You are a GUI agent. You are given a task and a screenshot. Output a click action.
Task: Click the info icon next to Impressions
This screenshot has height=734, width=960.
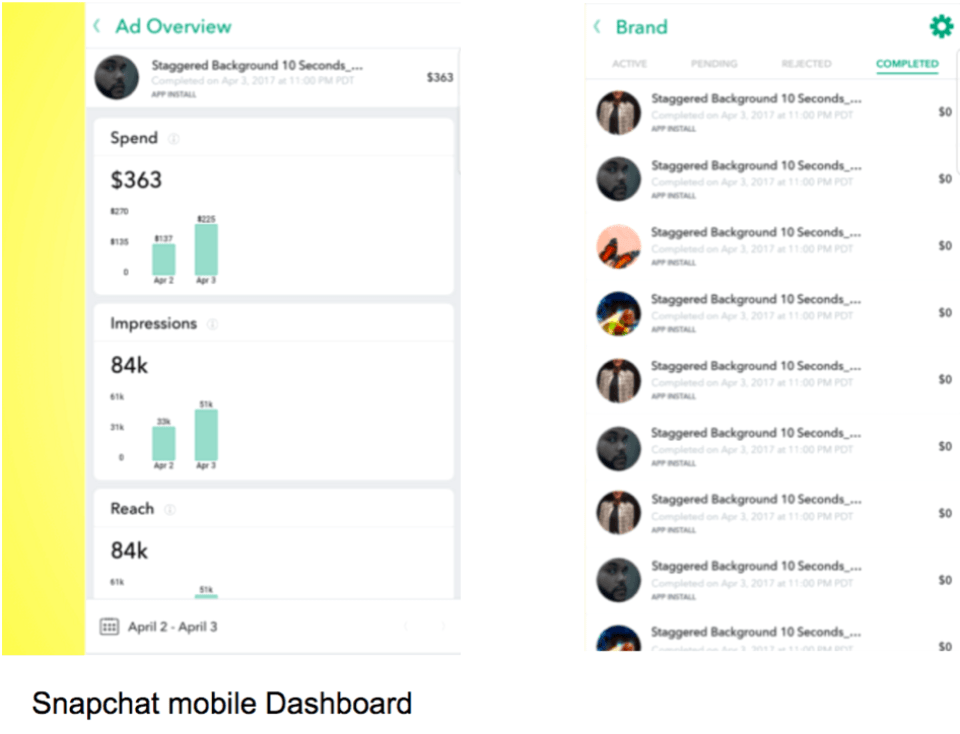[212, 324]
